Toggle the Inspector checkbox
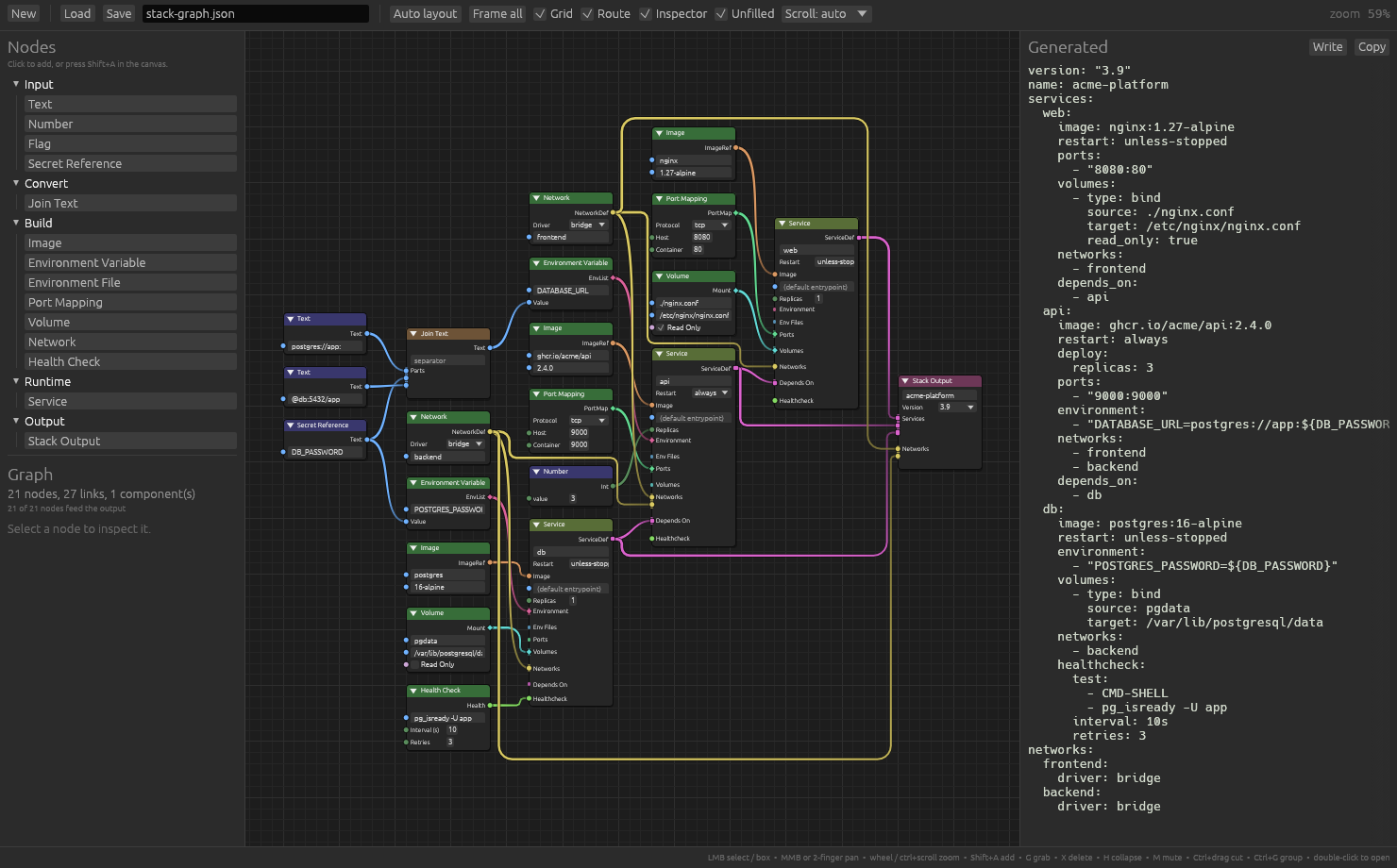This screenshot has height=868, width=1397. pyautogui.click(x=646, y=14)
